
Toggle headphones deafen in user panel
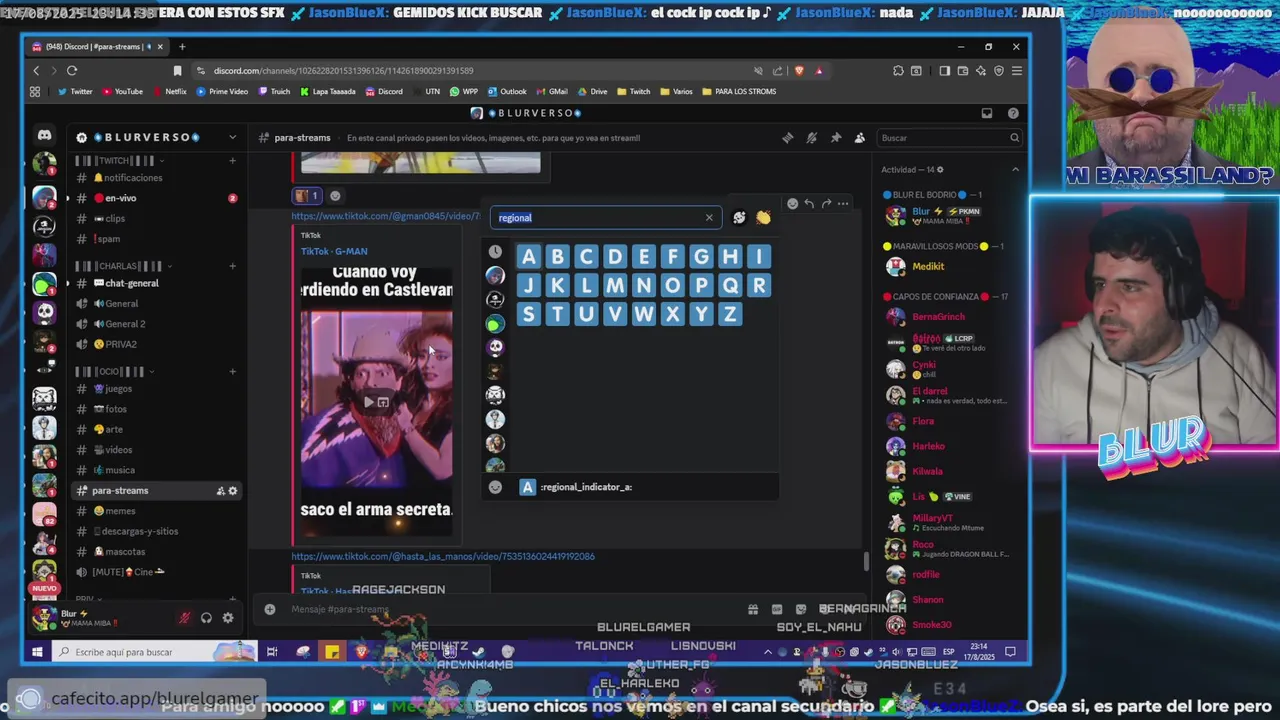point(206,618)
